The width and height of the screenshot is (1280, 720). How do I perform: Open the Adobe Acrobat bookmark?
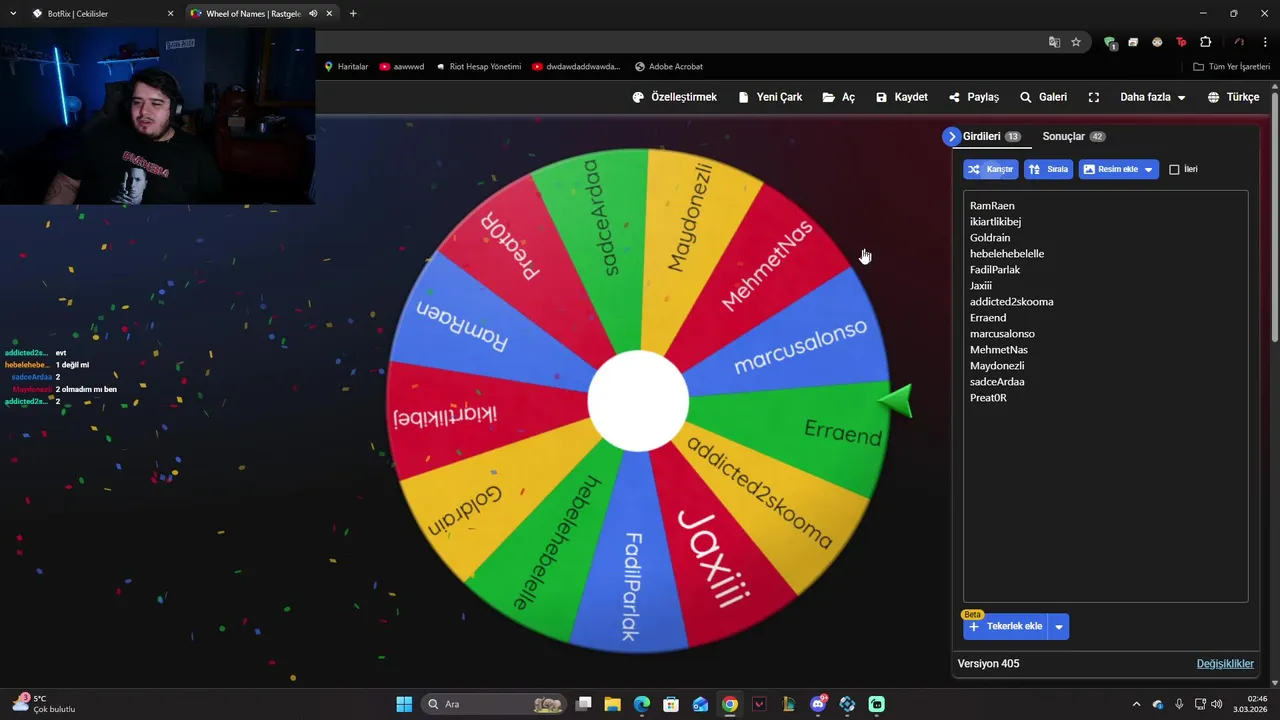click(x=668, y=67)
